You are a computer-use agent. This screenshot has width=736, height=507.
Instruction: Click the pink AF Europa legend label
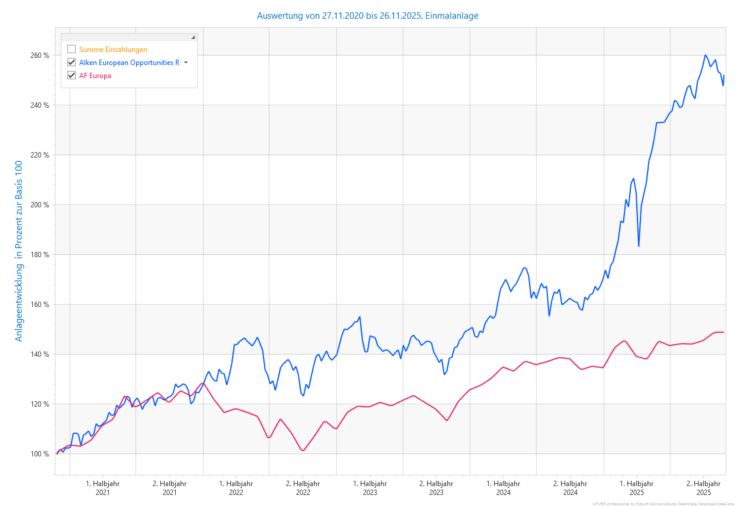point(94,75)
